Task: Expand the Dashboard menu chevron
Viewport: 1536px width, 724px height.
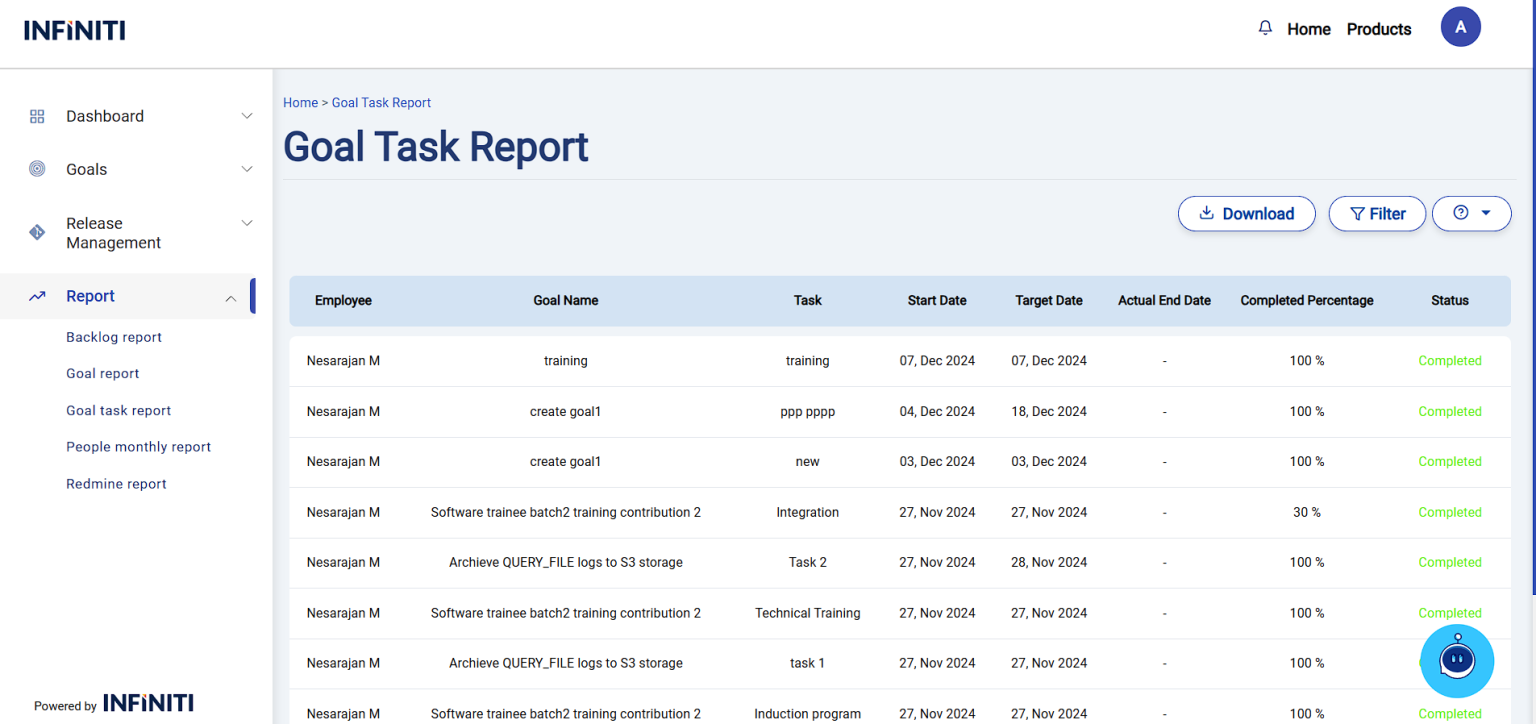Action: (x=247, y=116)
